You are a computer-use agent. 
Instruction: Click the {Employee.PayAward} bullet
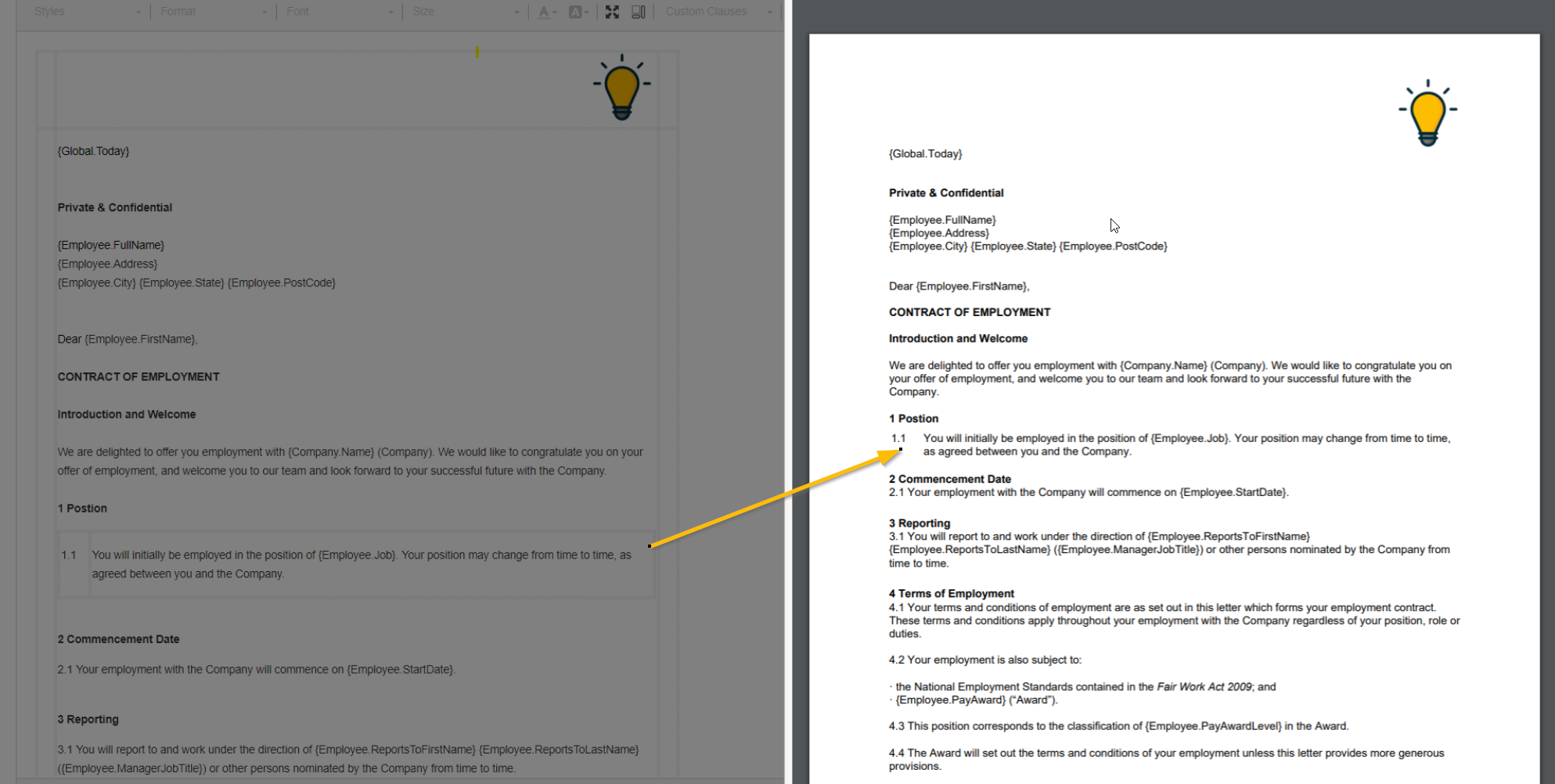pos(973,700)
